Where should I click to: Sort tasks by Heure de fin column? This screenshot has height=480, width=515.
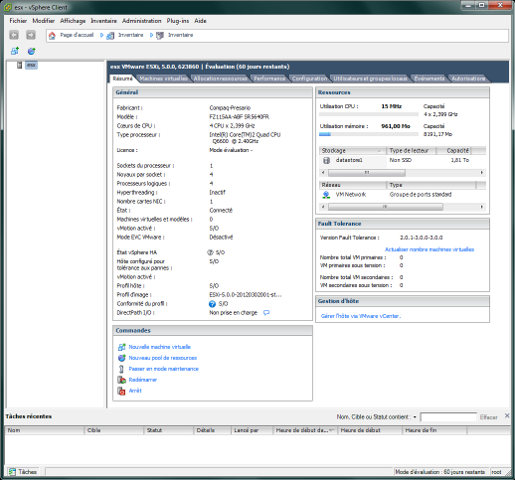click(x=434, y=430)
